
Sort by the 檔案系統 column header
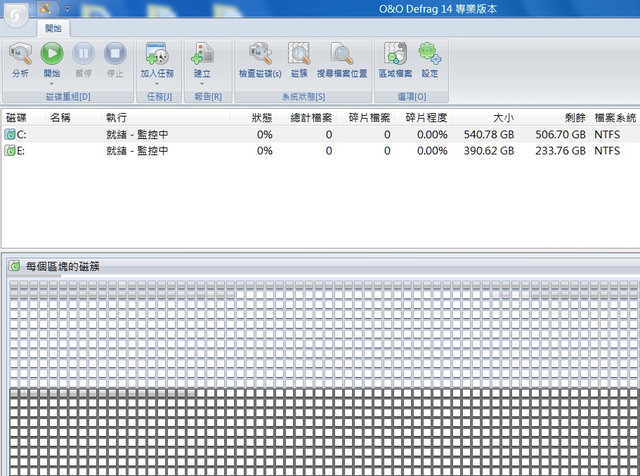coord(615,118)
